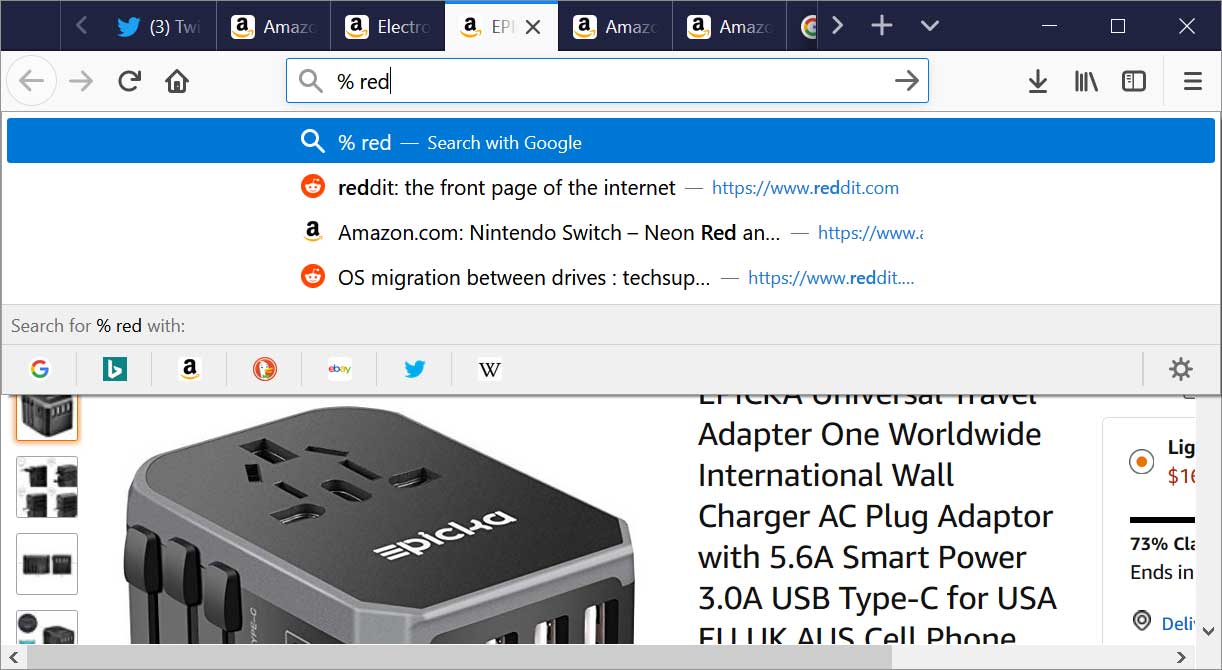Search with Bing one-off engine icon
The width and height of the screenshot is (1222, 670).
pos(114,369)
